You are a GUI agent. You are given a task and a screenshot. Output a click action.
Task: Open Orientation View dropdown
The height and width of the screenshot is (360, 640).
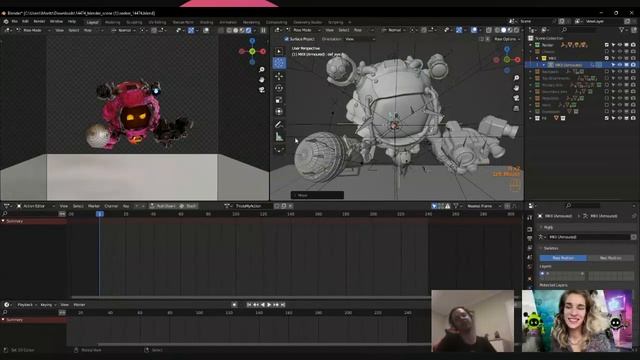[x=359, y=39]
